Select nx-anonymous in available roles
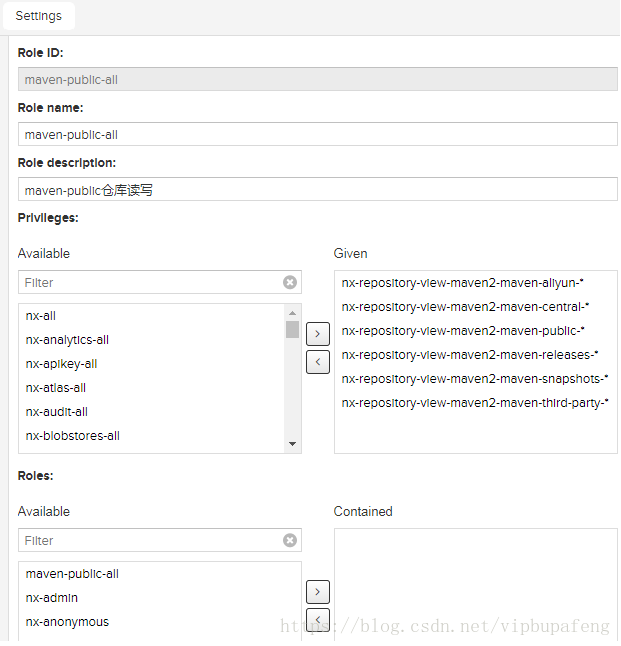Image resolution: width=621 pixels, height=646 pixels. point(160,622)
